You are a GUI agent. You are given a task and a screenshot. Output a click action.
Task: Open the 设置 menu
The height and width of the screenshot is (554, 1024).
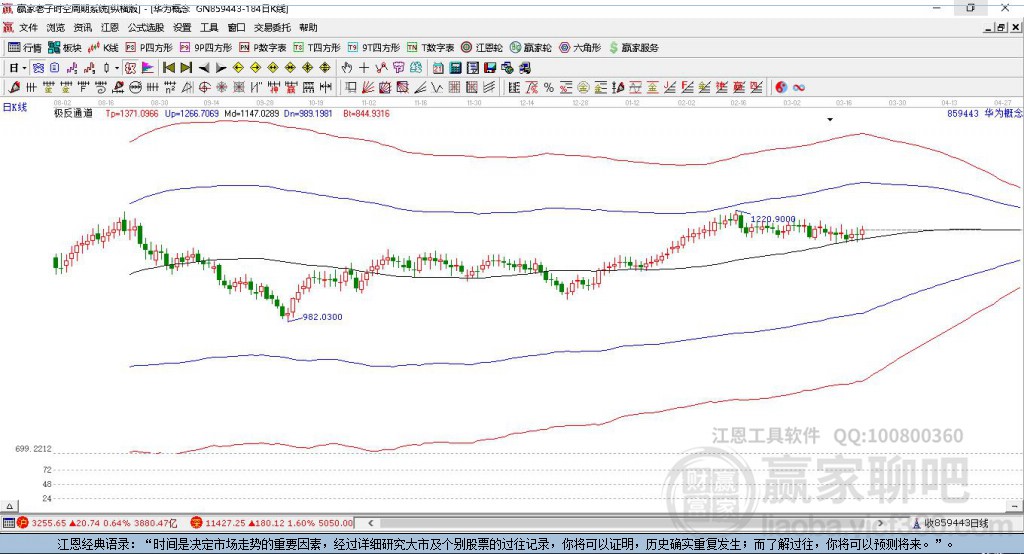(x=182, y=27)
